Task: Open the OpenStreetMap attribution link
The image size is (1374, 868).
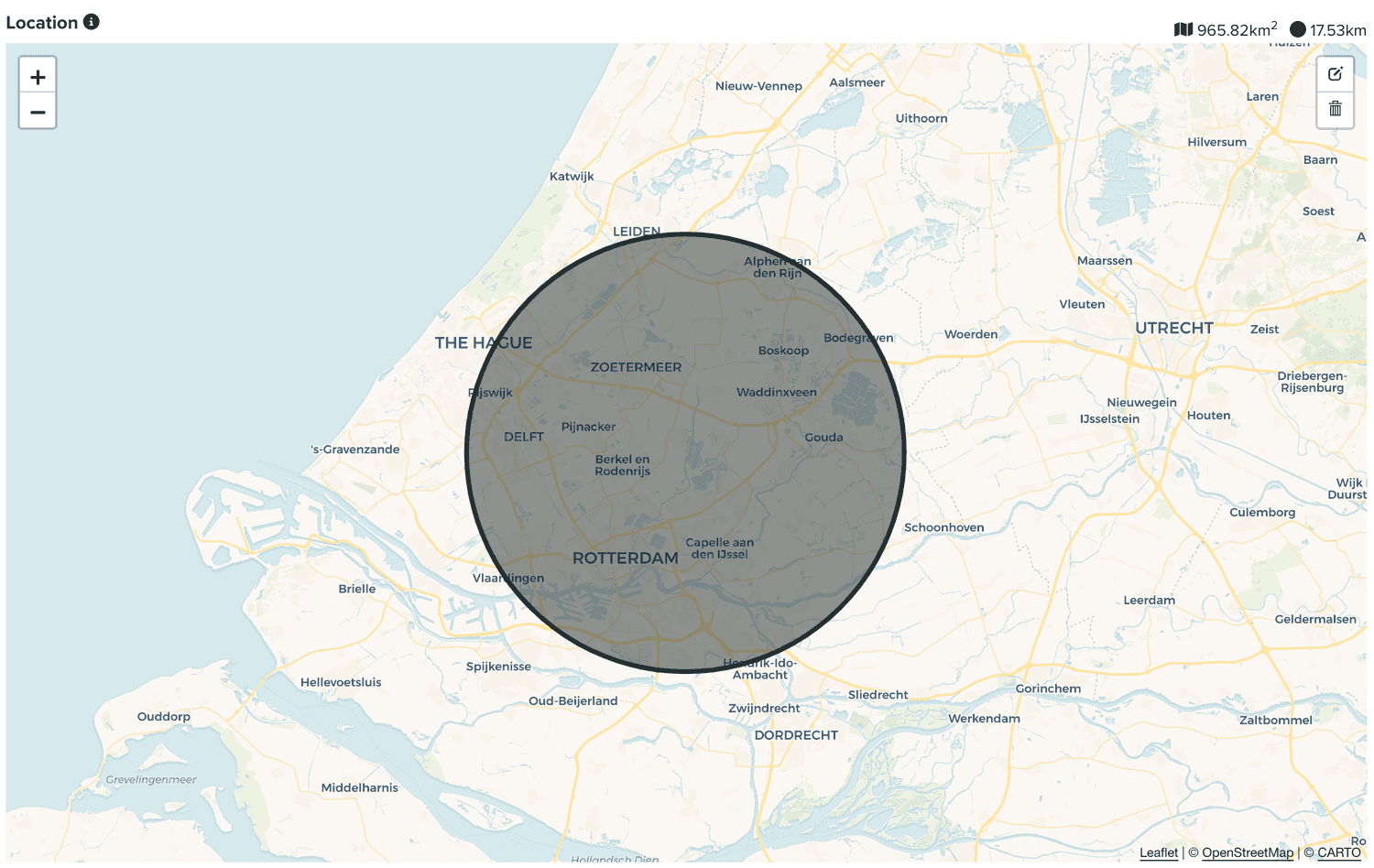Action: click(x=1248, y=852)
